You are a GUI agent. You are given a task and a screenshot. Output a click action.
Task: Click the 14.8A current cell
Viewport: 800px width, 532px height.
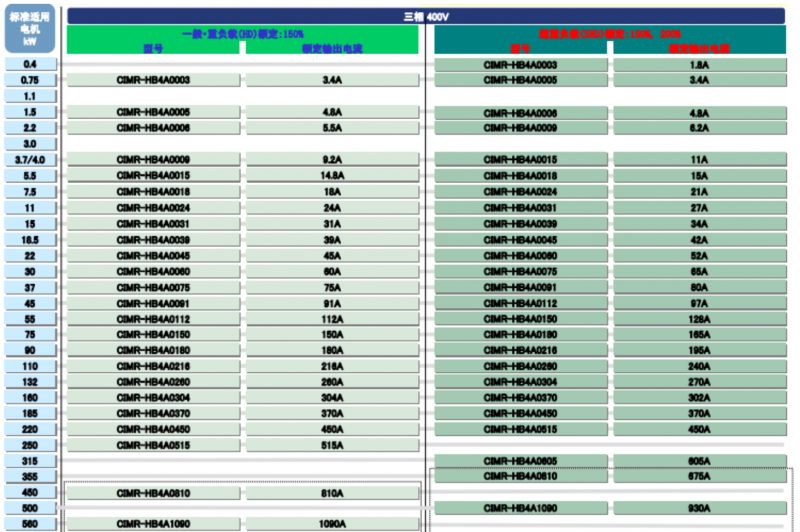[x=332, y=175]
